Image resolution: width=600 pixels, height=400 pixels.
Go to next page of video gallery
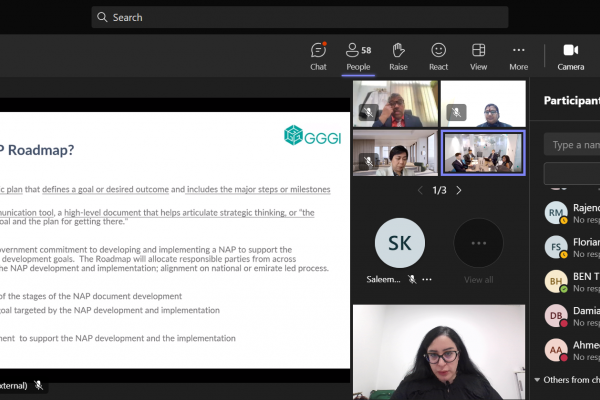pos(459,190)
